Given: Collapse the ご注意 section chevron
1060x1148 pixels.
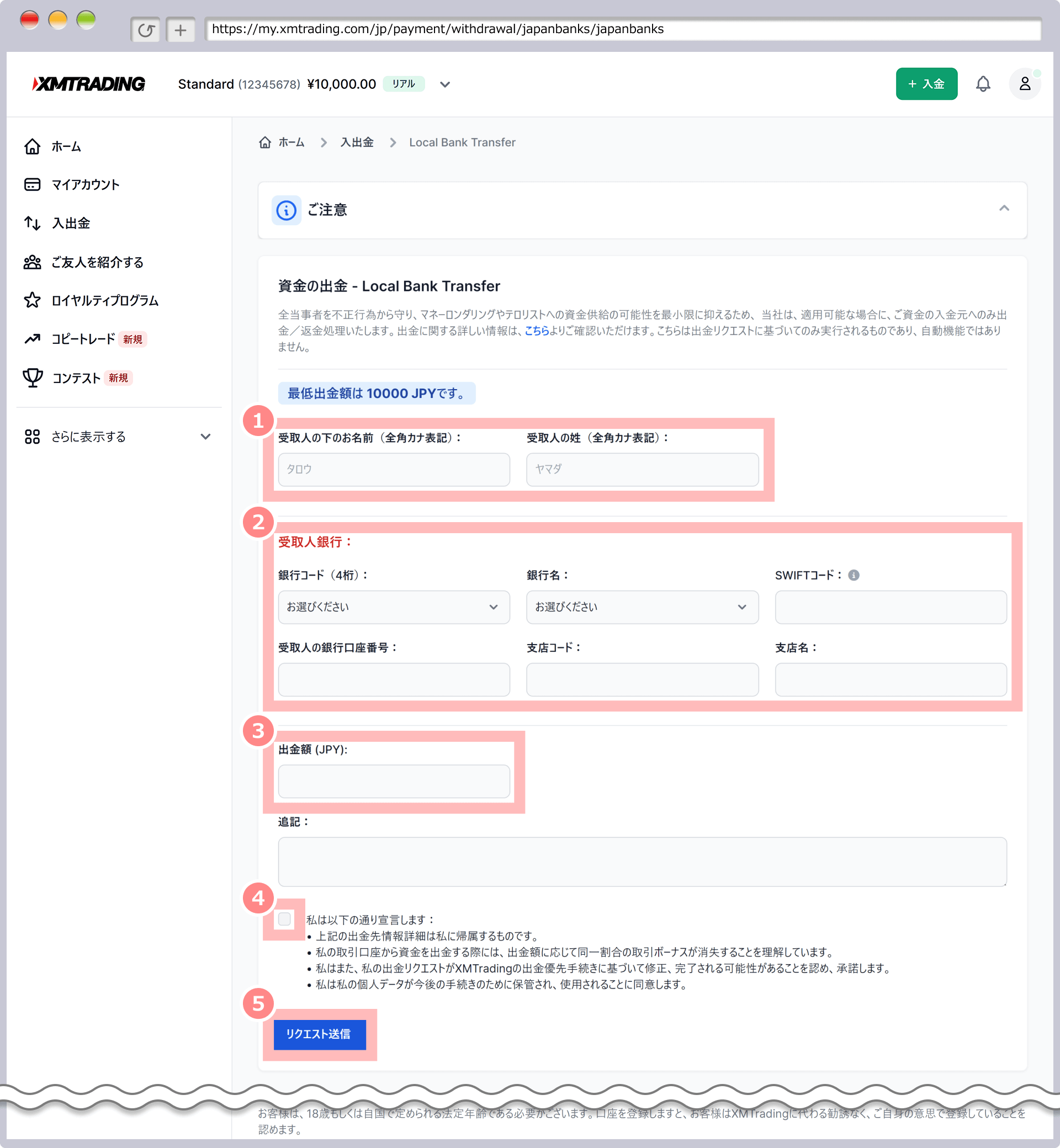Looking at the screenshot, I should pyautogui.click(x=1004, y=208).
